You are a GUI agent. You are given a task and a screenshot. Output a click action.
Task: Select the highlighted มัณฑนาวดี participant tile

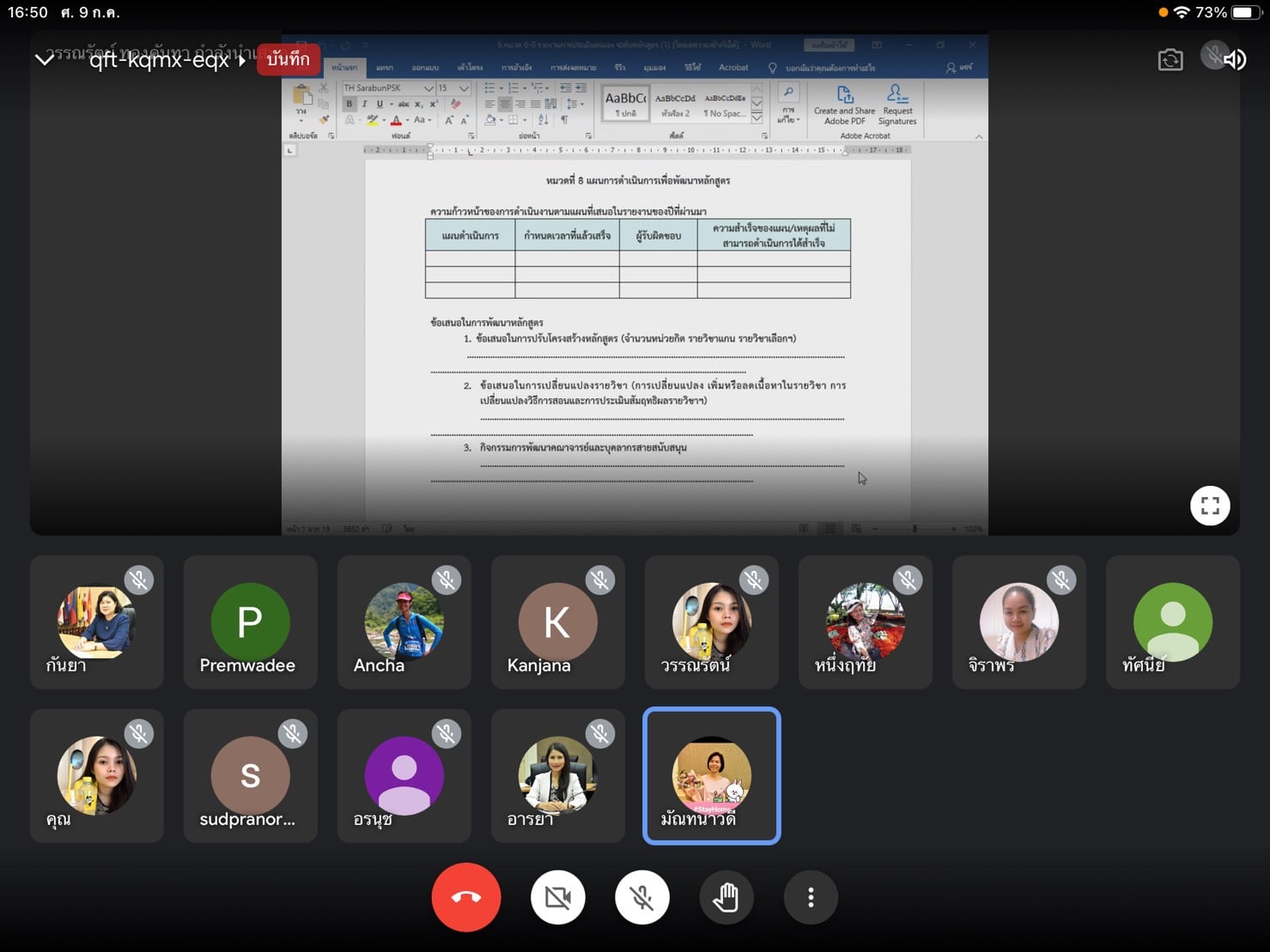(711, 776)
